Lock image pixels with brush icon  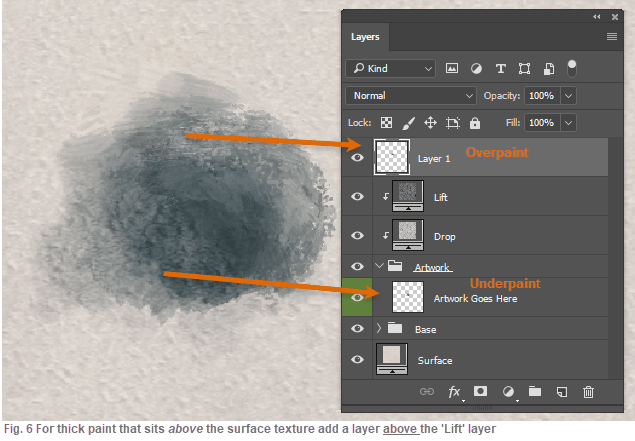coord(408,123)
